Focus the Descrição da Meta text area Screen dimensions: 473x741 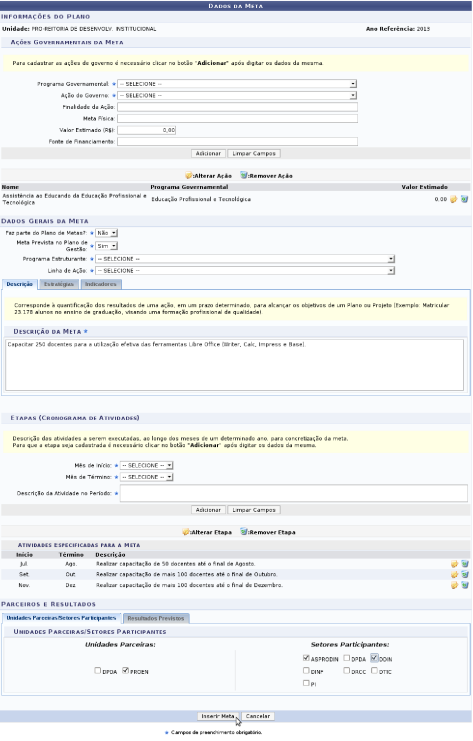[234, 365]
